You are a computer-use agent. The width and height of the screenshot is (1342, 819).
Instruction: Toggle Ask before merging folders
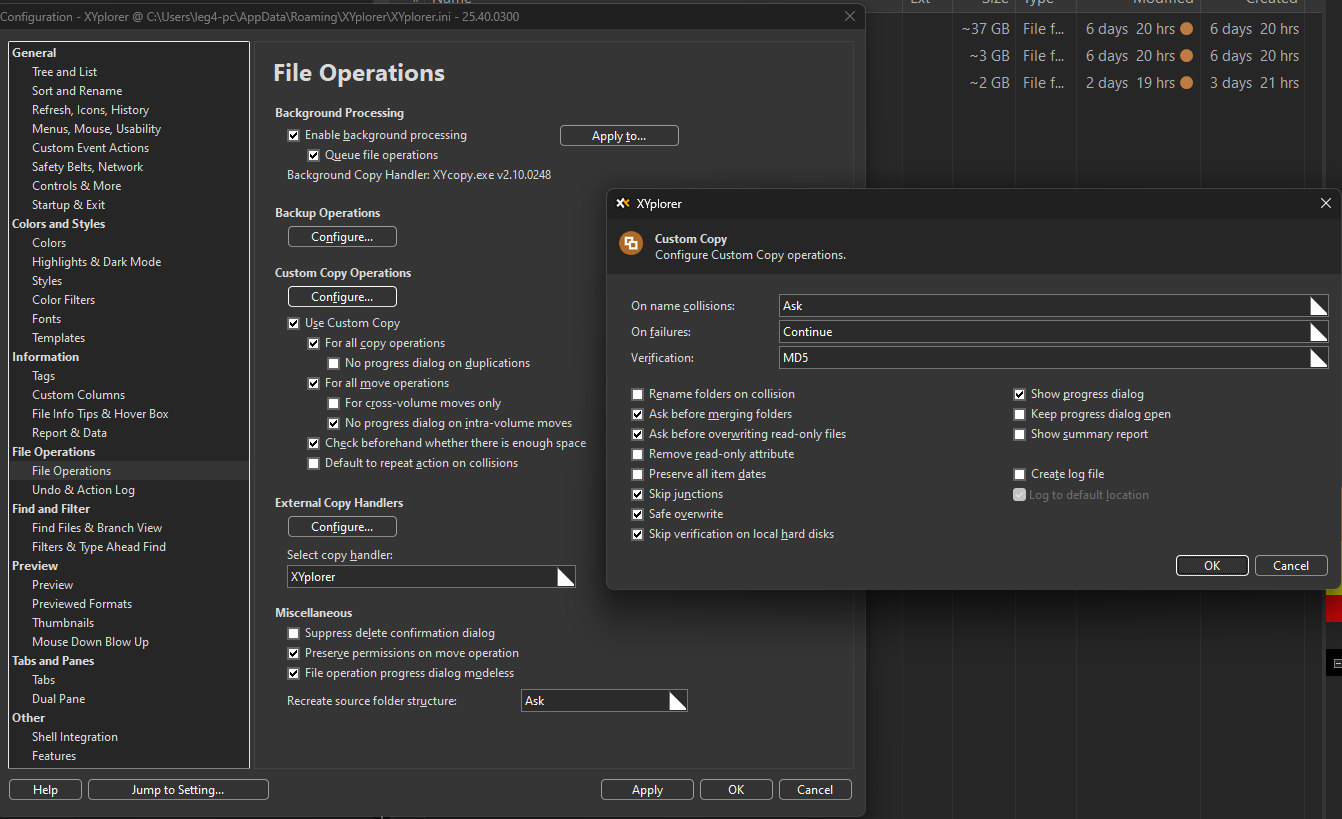pos(637,414)
